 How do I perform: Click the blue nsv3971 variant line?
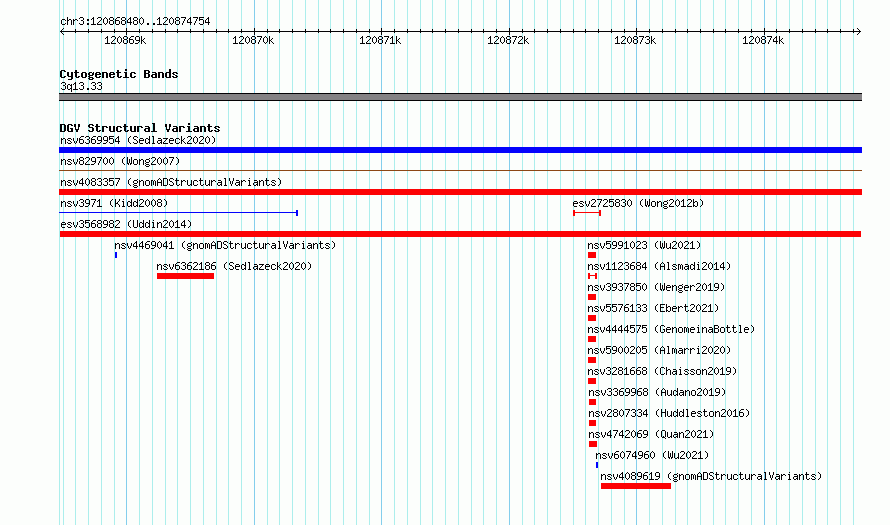(x=179, y=213)
